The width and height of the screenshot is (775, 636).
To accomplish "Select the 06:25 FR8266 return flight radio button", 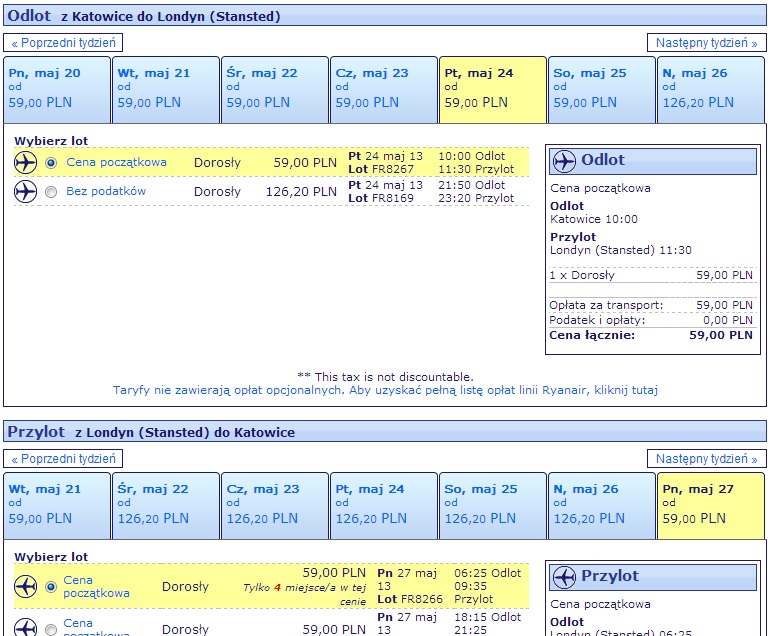I will (51, 587).
